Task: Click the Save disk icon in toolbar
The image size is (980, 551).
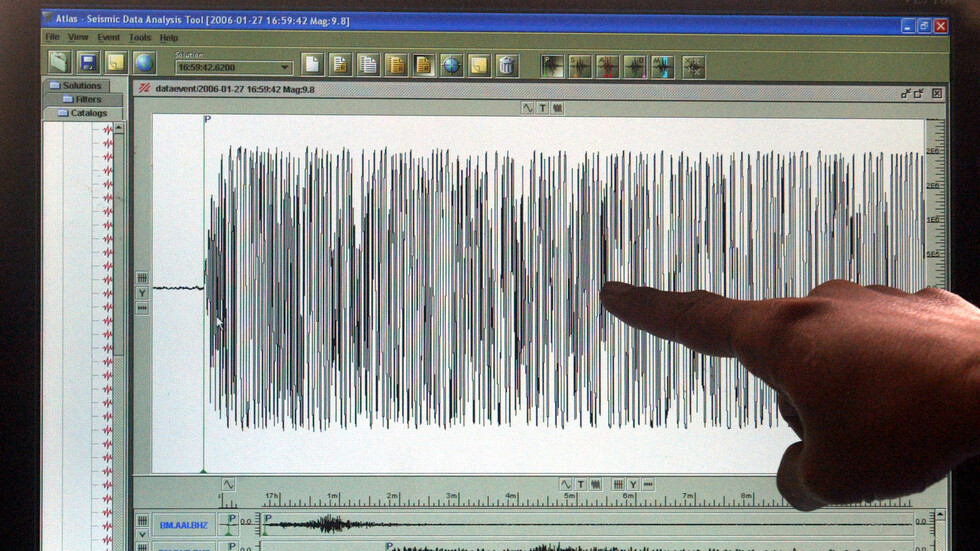Action: pyautogui.click(x=88, y=63)
